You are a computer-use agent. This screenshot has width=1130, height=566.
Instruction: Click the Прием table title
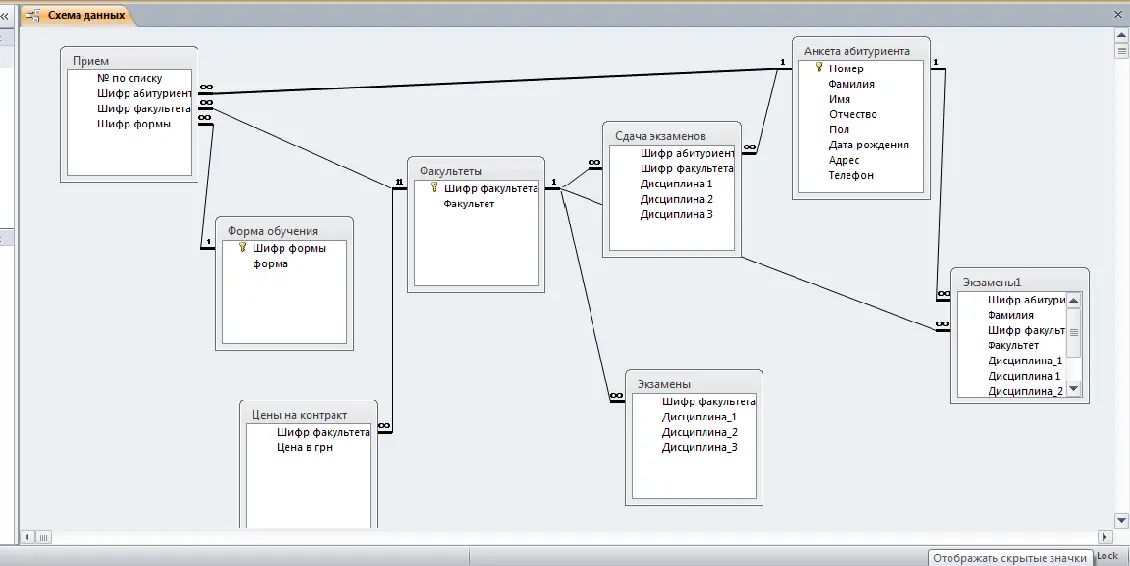[91, 61]
